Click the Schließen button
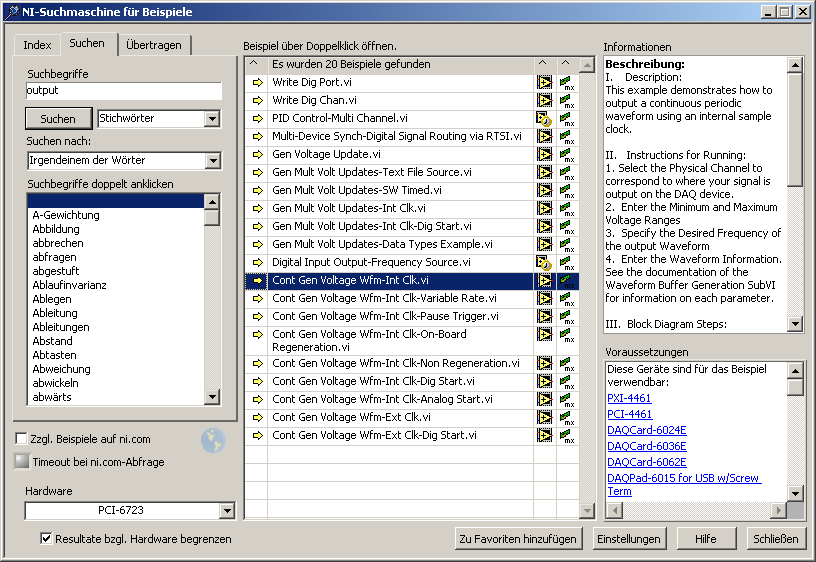Screen dimensions: 816x562 (775, 539)
